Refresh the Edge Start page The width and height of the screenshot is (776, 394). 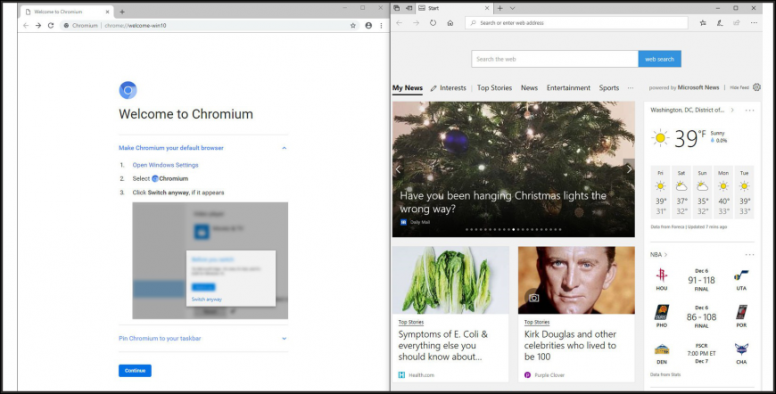pyautogui.click(x=433, y=23)
